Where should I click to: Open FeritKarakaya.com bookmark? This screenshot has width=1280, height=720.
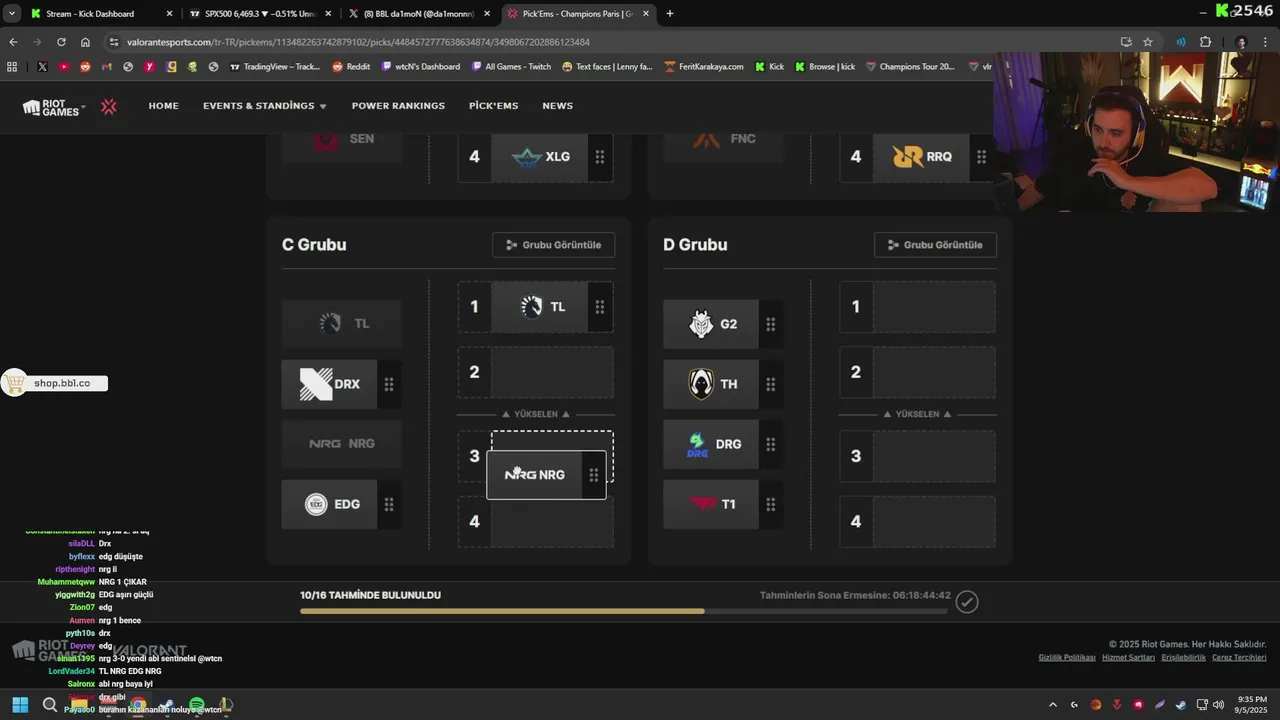704,67
